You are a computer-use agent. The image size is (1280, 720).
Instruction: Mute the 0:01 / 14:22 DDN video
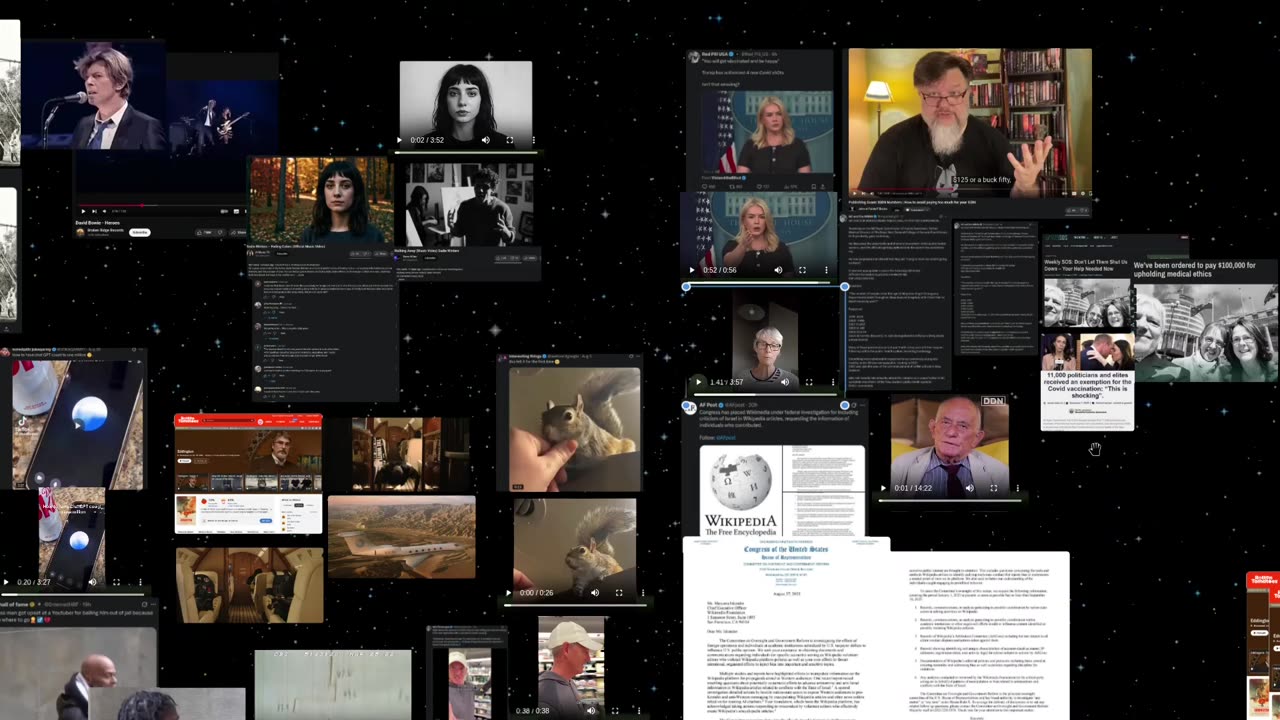(969, 488)
